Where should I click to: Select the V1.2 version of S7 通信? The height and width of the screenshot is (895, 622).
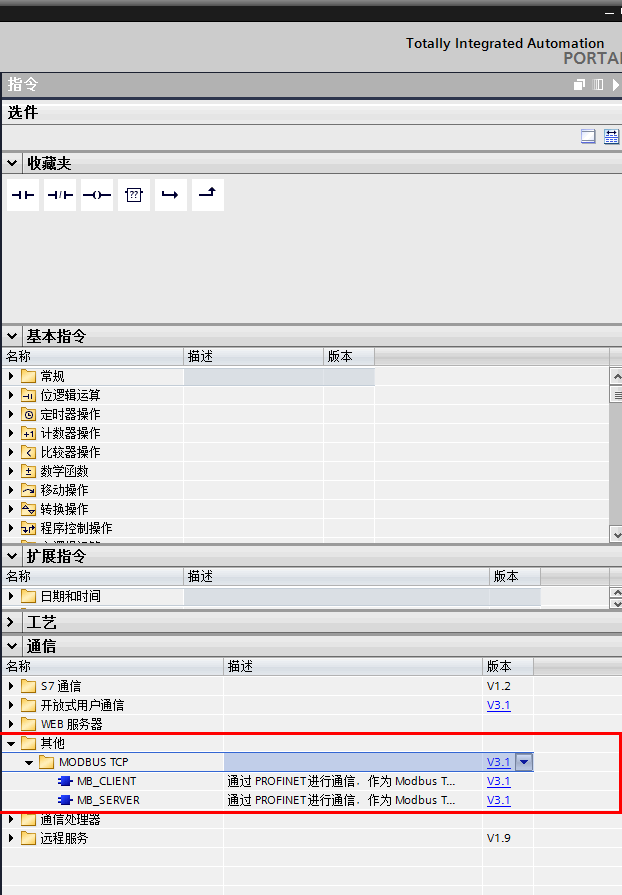pos(498,686)
